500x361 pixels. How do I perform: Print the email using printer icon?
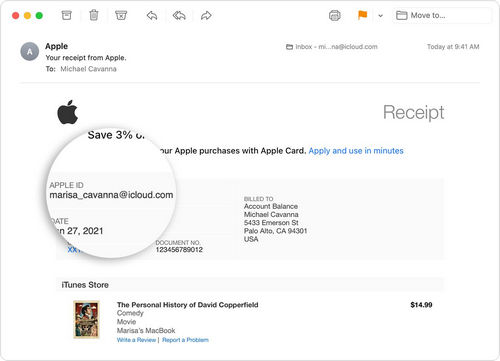coord(335,15)
